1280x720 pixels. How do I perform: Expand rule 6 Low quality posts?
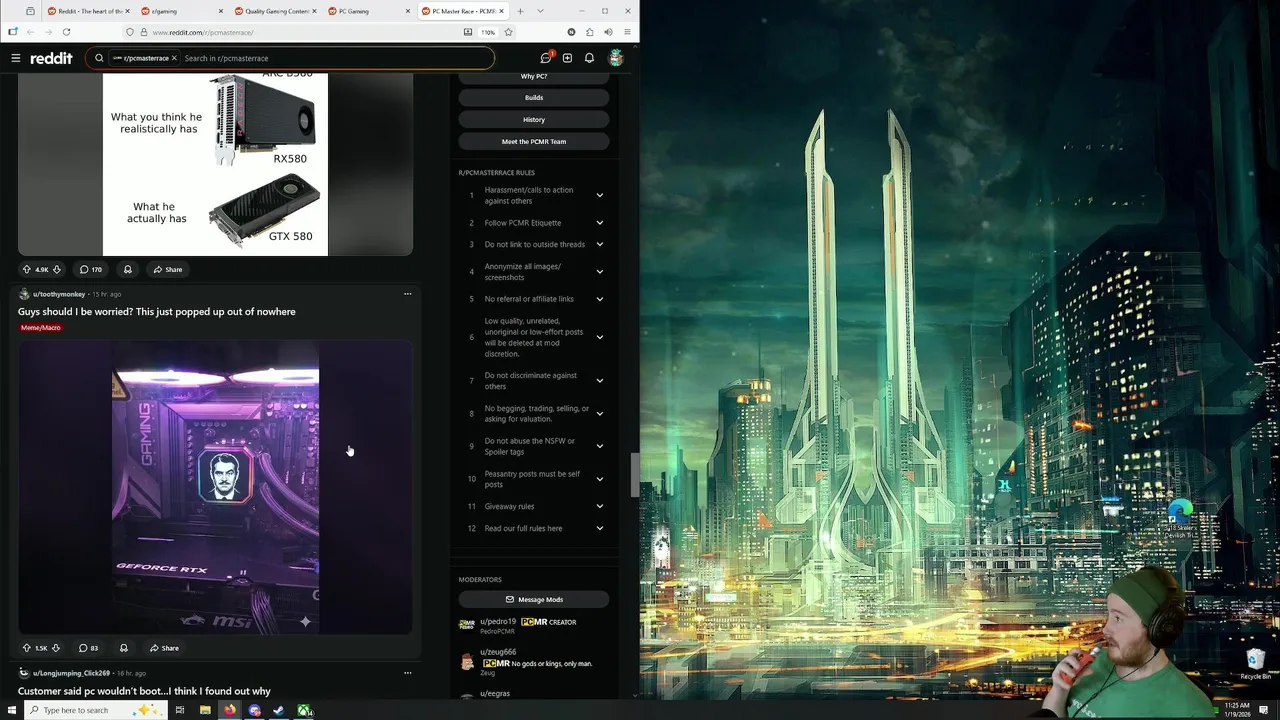600,337
